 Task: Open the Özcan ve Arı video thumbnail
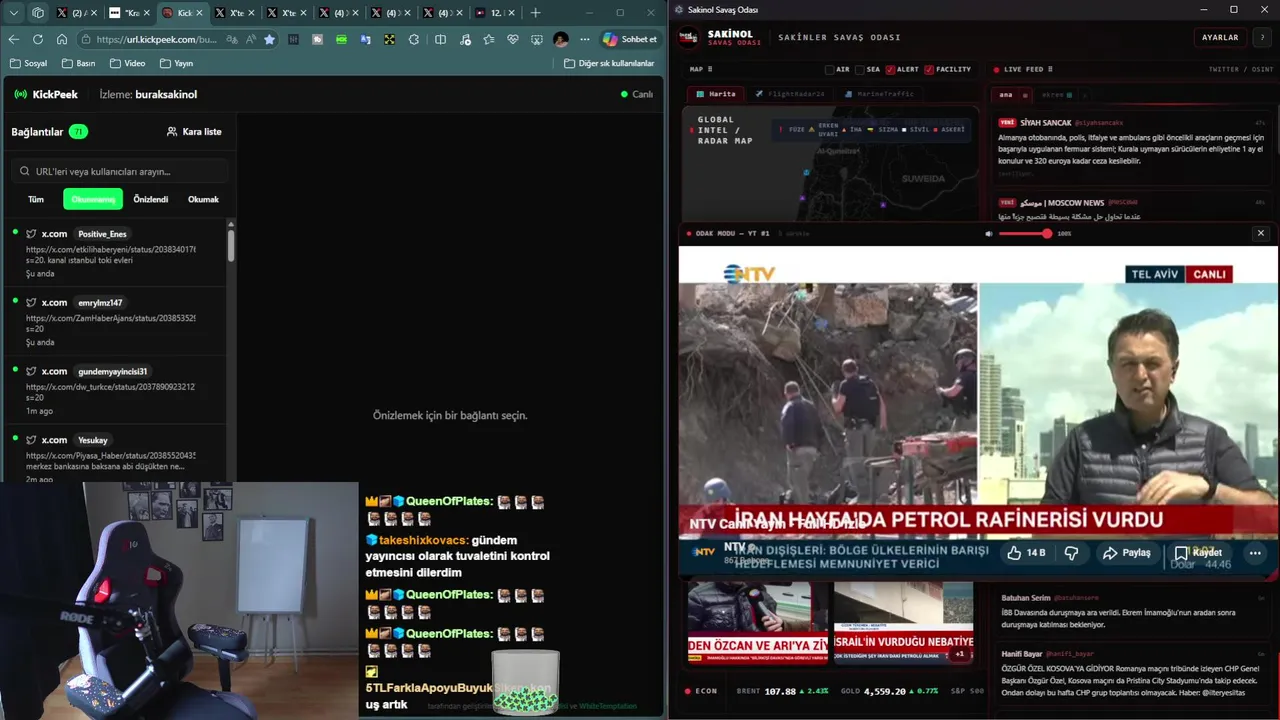(758, 622)
